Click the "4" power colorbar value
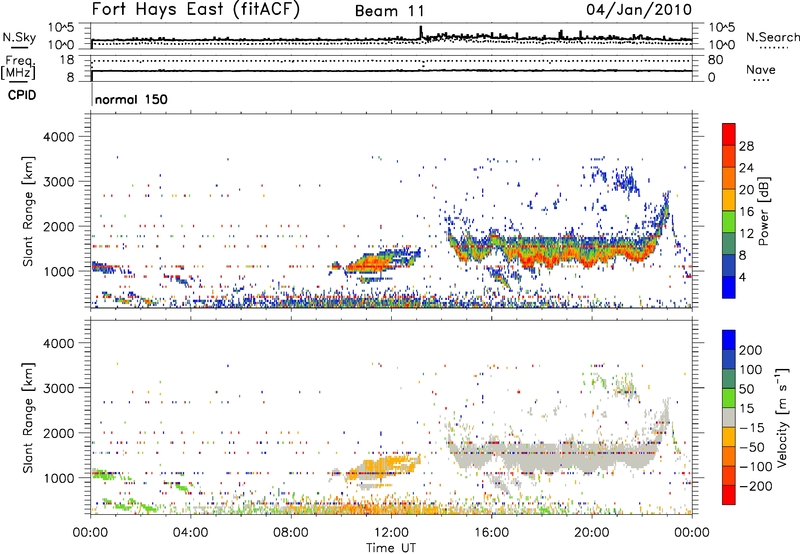Viewport: 800px width, 554px height. click(x=742, y=277)
